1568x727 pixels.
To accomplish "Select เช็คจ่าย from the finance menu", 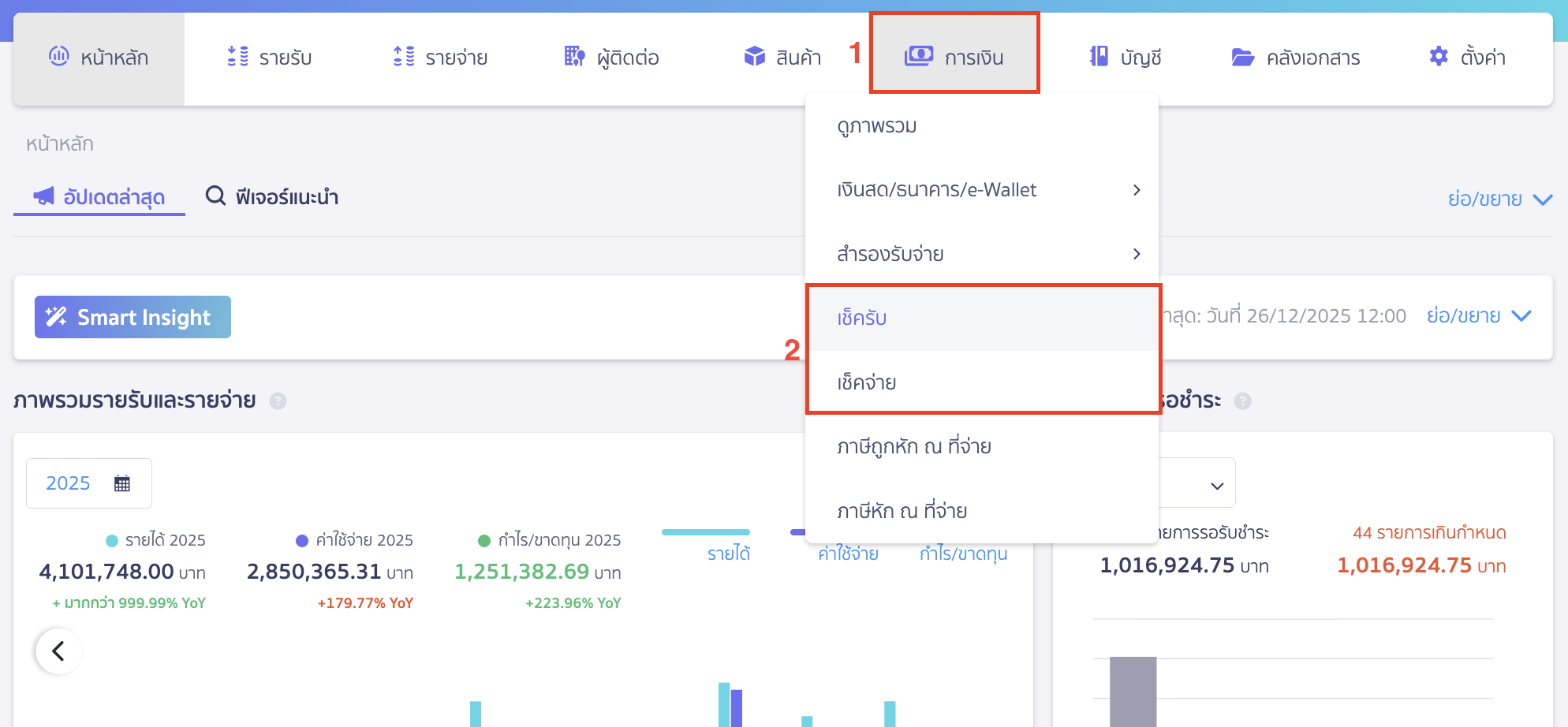I will [x=866, y=382].
